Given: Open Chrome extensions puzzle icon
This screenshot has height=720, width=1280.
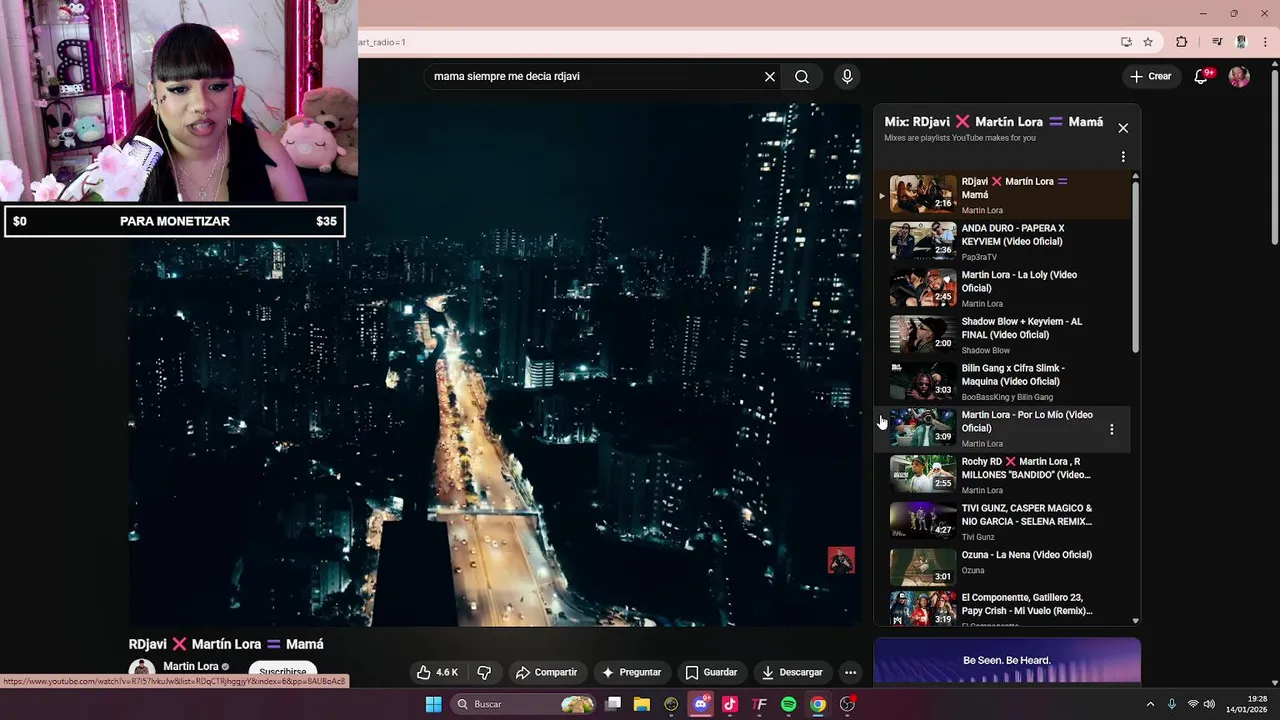Looking at the screenshot, I should click(1182, 42).
